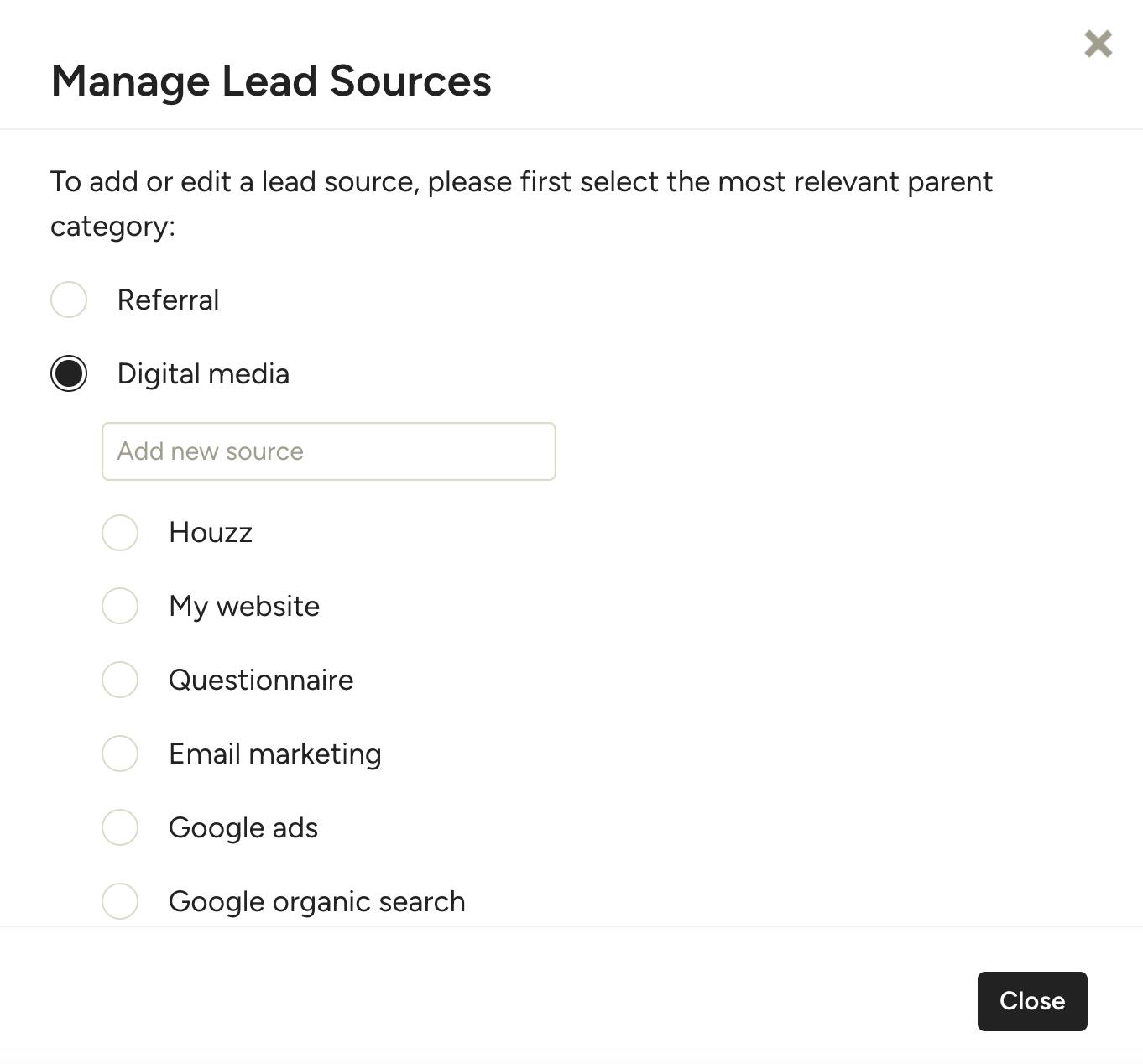Dismiss dialog with the X icon
Screen dimensions: 1143x1064
[x=1098, y=44]
